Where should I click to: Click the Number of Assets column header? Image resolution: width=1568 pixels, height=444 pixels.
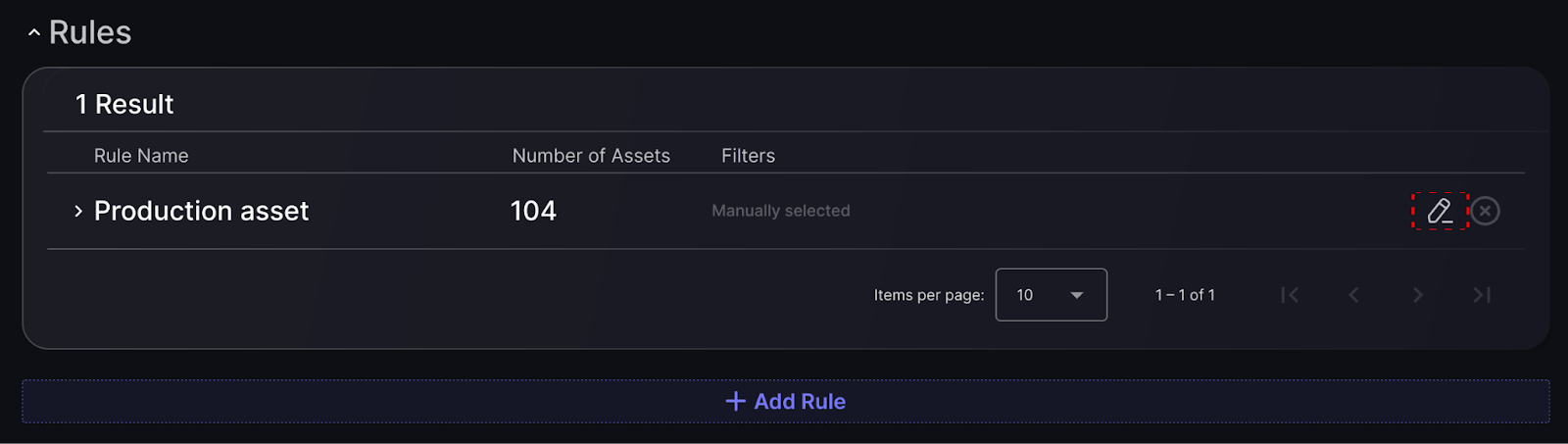[x=591, y=156]
